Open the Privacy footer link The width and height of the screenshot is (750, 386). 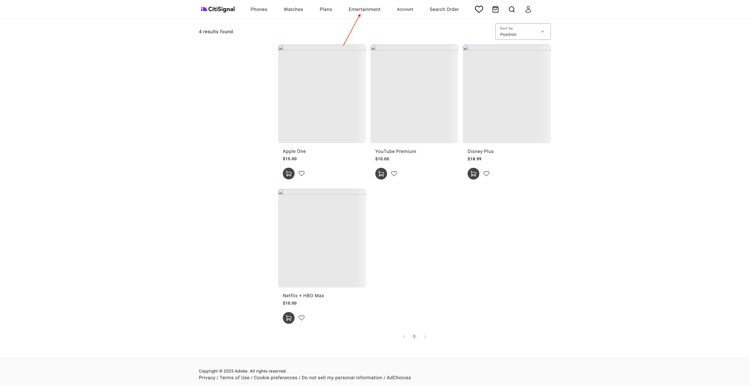click(x=207, y=378)
